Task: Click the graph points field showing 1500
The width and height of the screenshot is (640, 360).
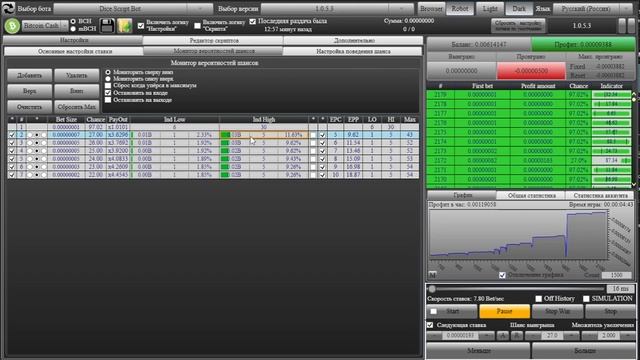Action: coord(616,275)
